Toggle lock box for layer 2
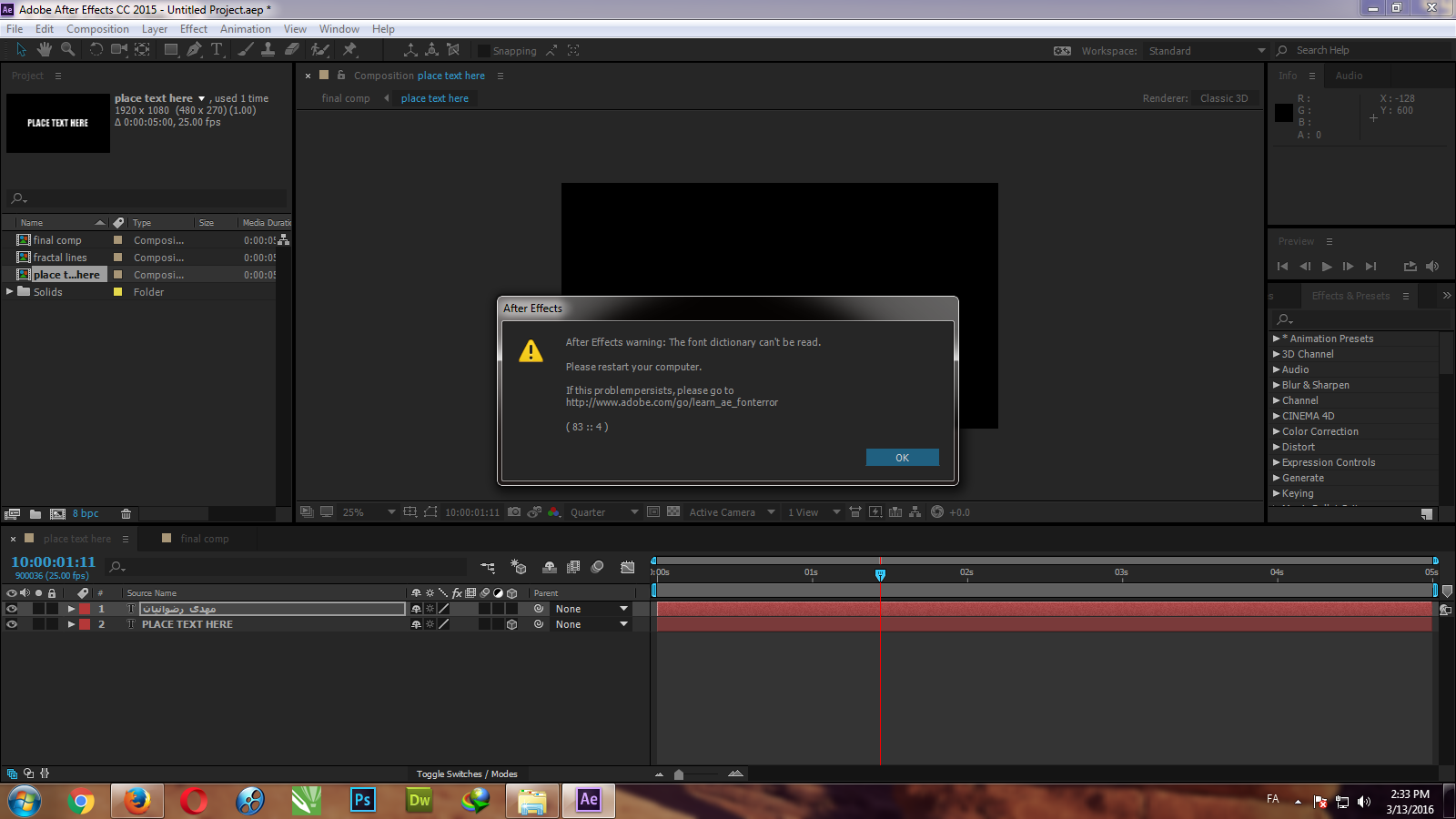1456x819 pixels. (52, 624)
